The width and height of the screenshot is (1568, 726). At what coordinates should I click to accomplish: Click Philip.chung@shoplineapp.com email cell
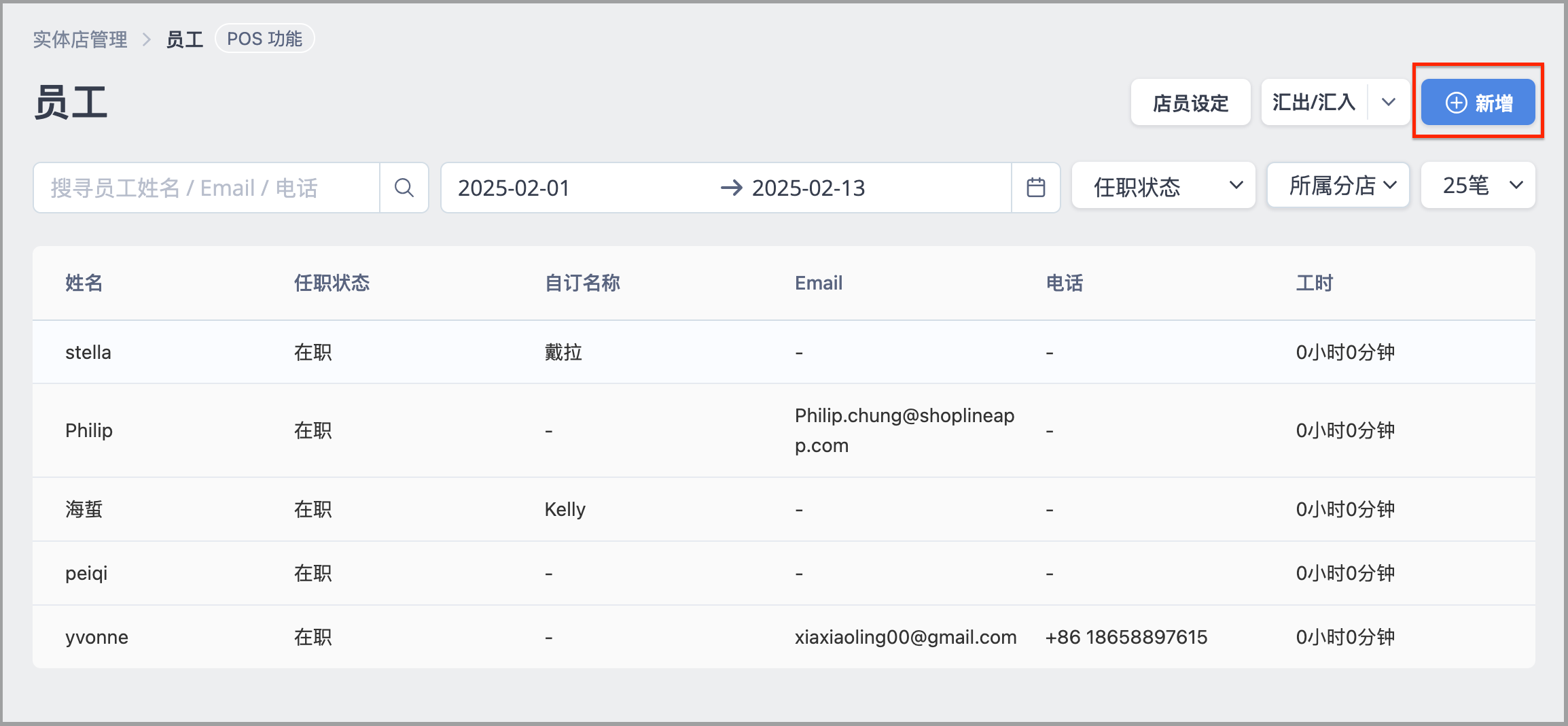click(904, 430)
